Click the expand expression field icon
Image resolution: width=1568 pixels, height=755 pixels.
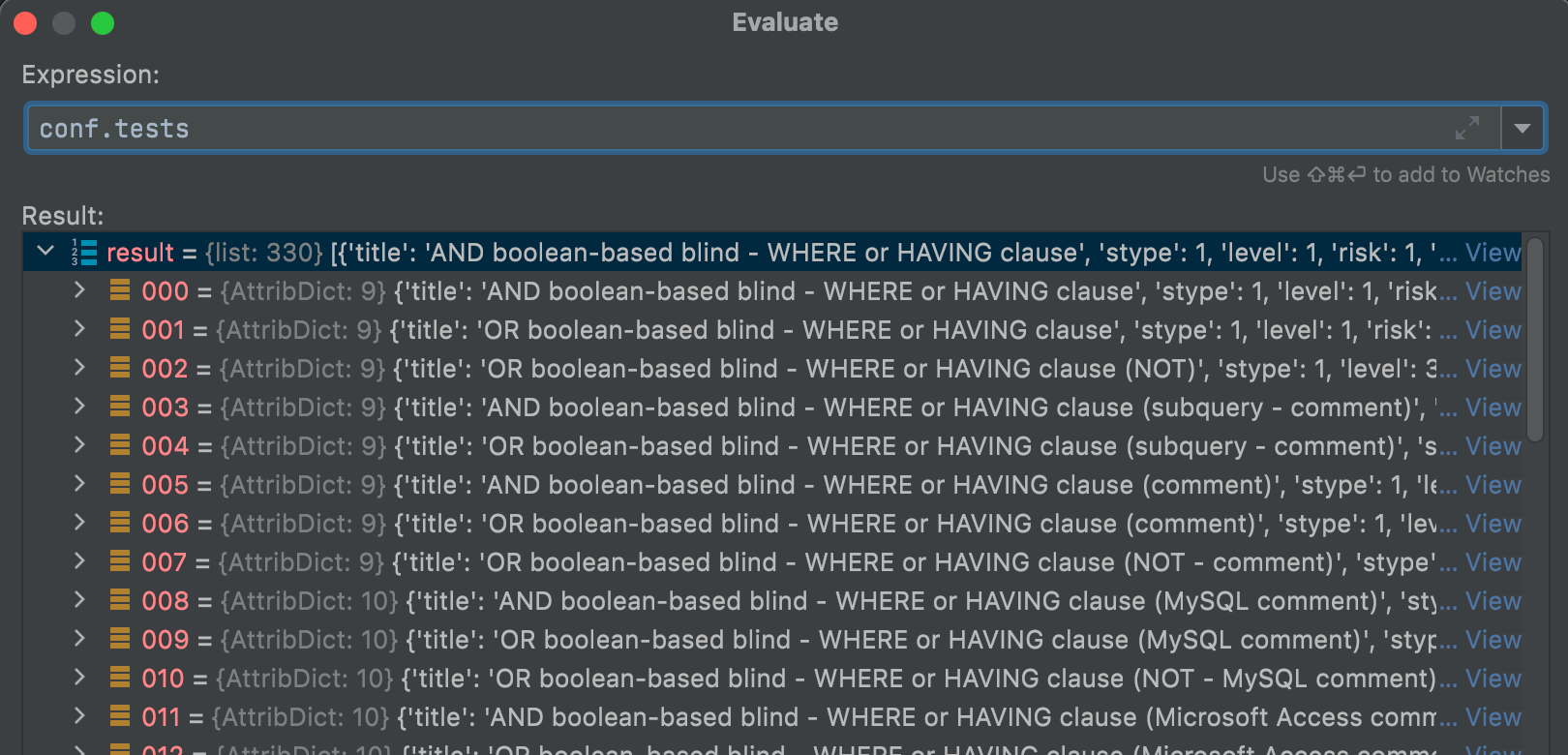pos(1466,128)
